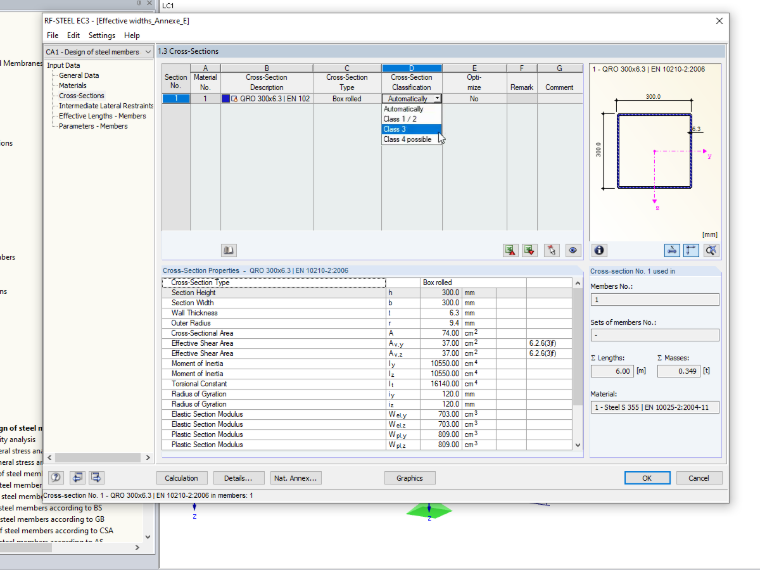Click the Material No. 1 cell
760x570 pixels.
click(x=205, y=98)
